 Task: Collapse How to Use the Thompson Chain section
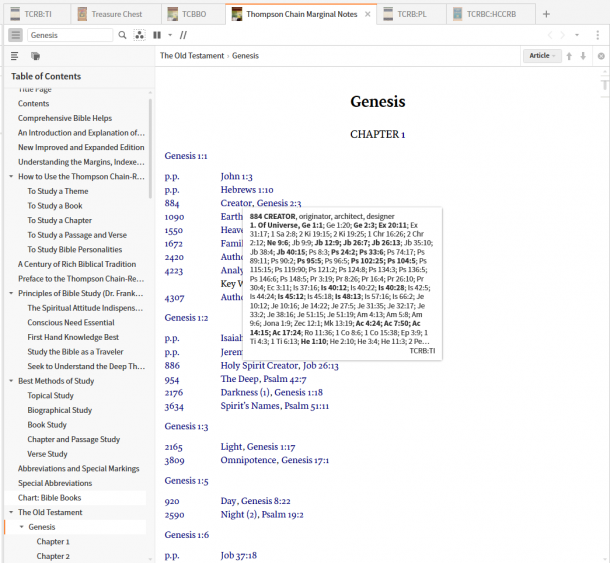point(11,176)
